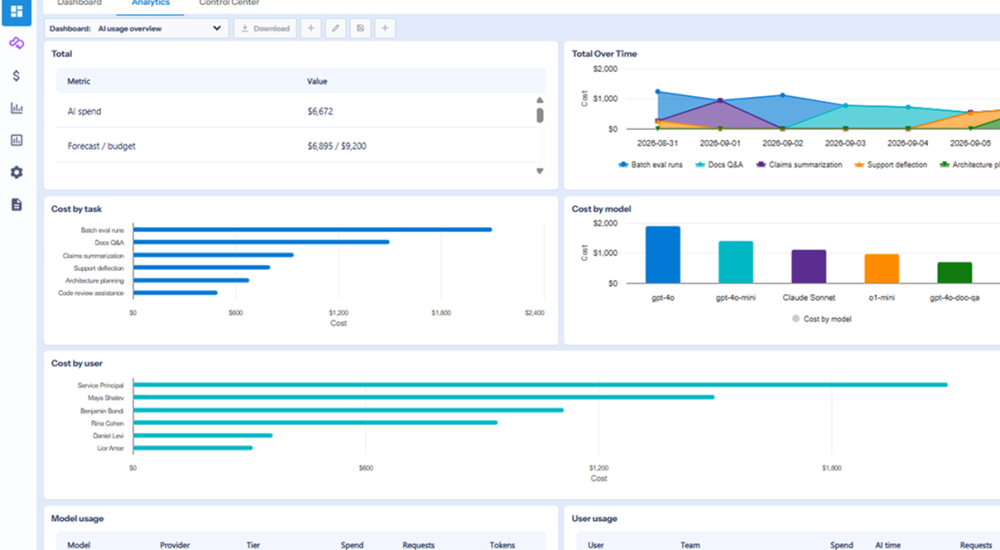The height and width of the screenshot is (550, 1000).
Task: Click the 2026-09-02 Batch eval data point
Action: [x=783, y=95]
